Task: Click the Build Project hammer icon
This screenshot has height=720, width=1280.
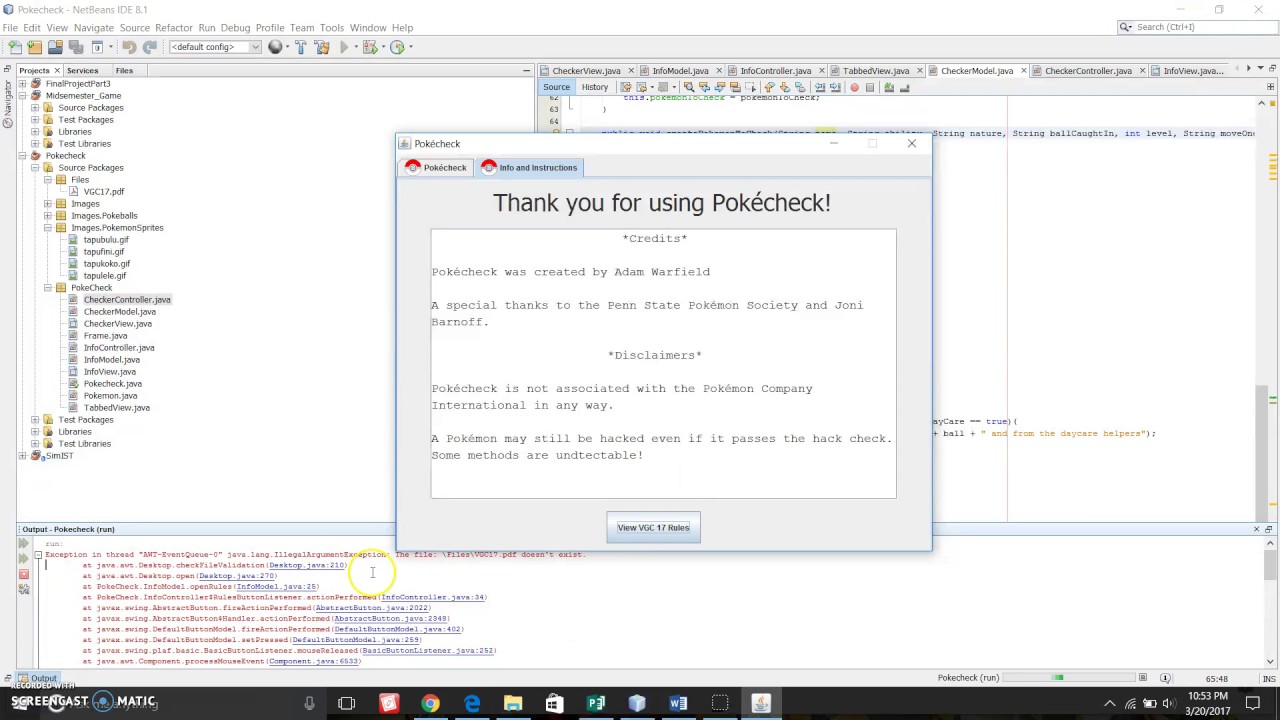Action: (x=300, y=47)
